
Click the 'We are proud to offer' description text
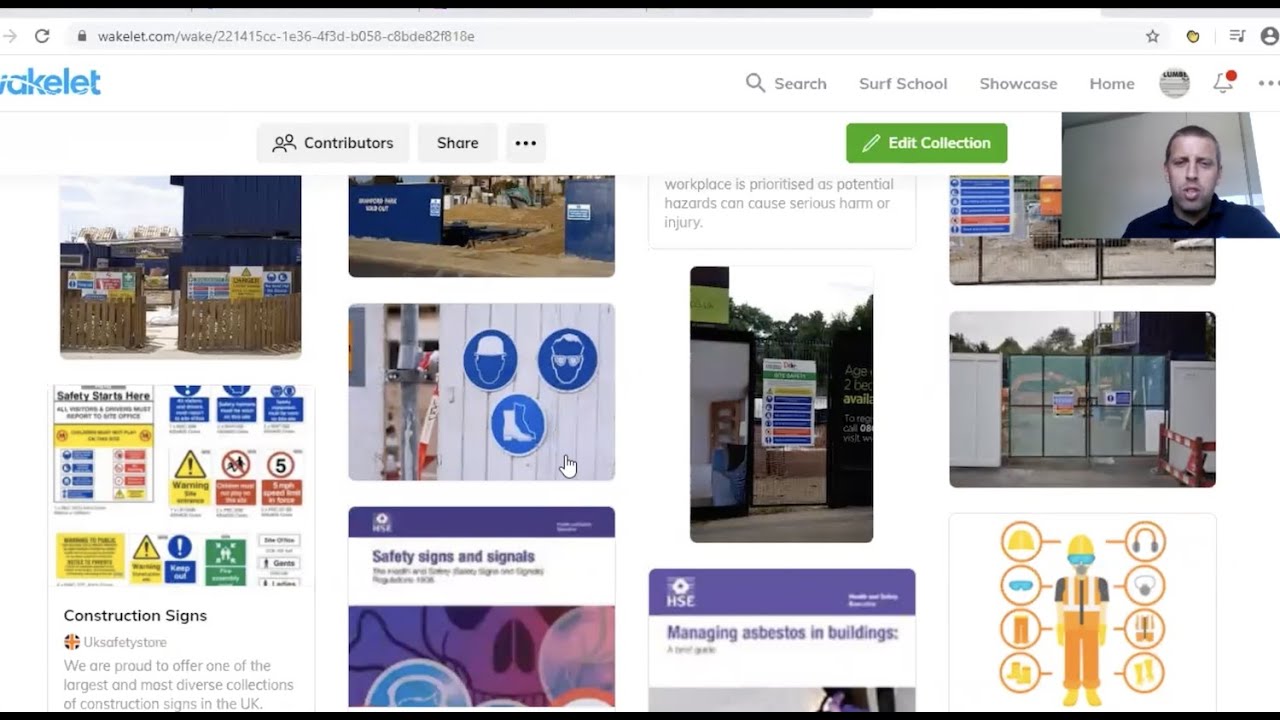178,685
